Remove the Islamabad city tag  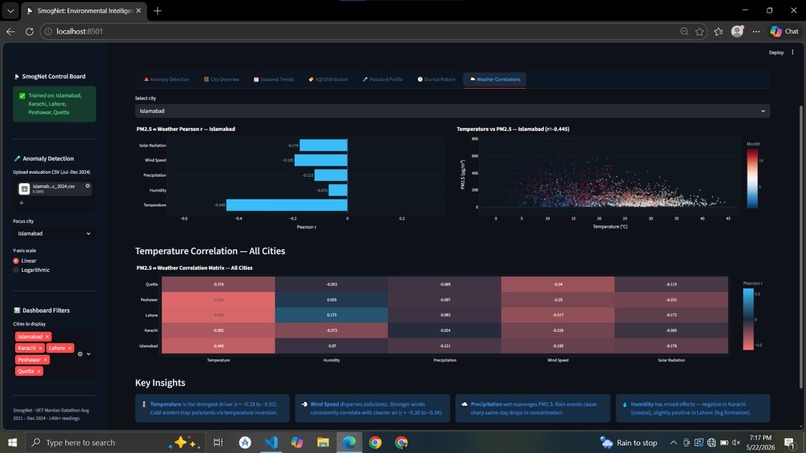coord(47,337)
